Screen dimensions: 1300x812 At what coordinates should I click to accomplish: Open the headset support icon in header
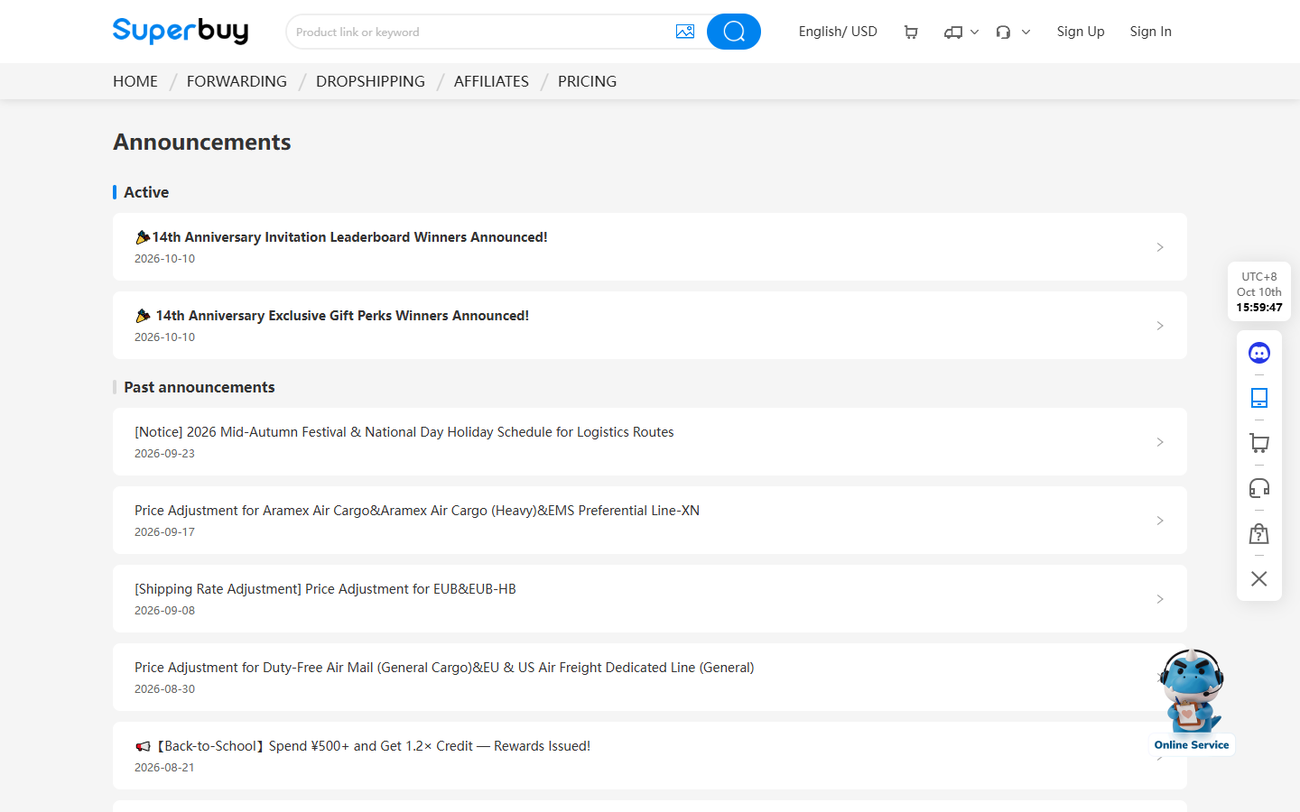[1003, 32]
